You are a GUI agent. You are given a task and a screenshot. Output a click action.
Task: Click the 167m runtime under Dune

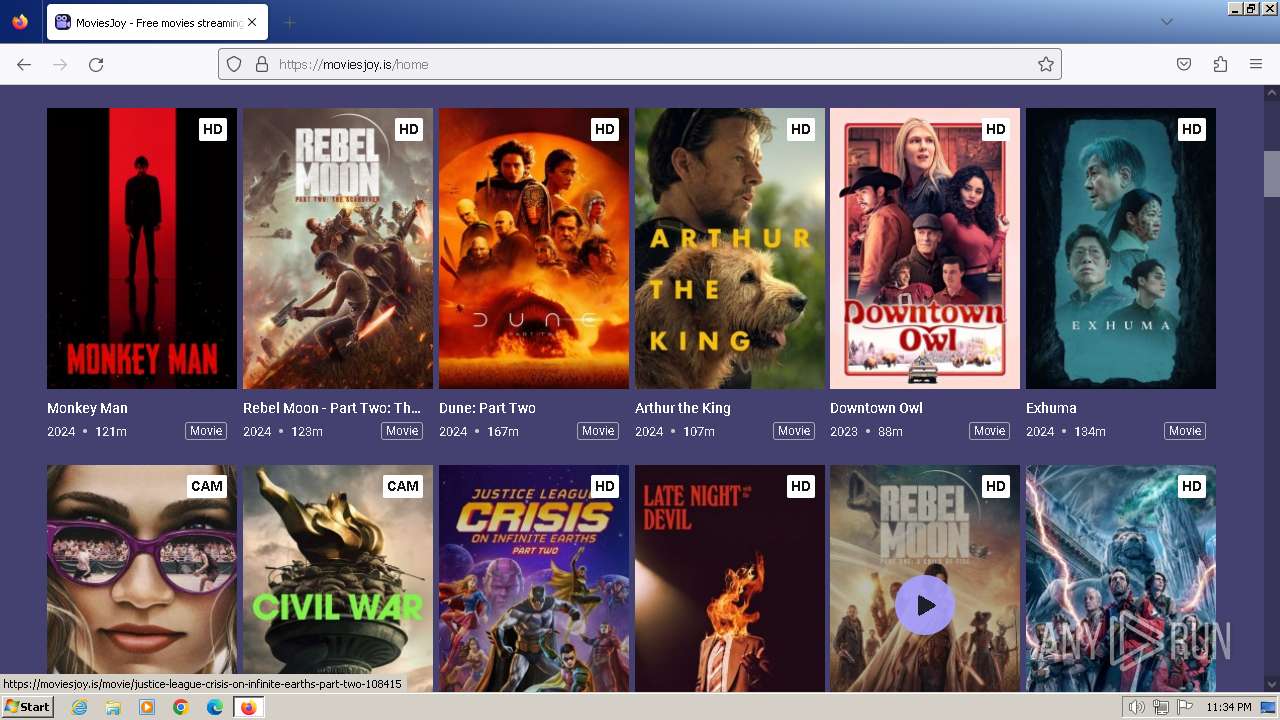coord(503,431)
